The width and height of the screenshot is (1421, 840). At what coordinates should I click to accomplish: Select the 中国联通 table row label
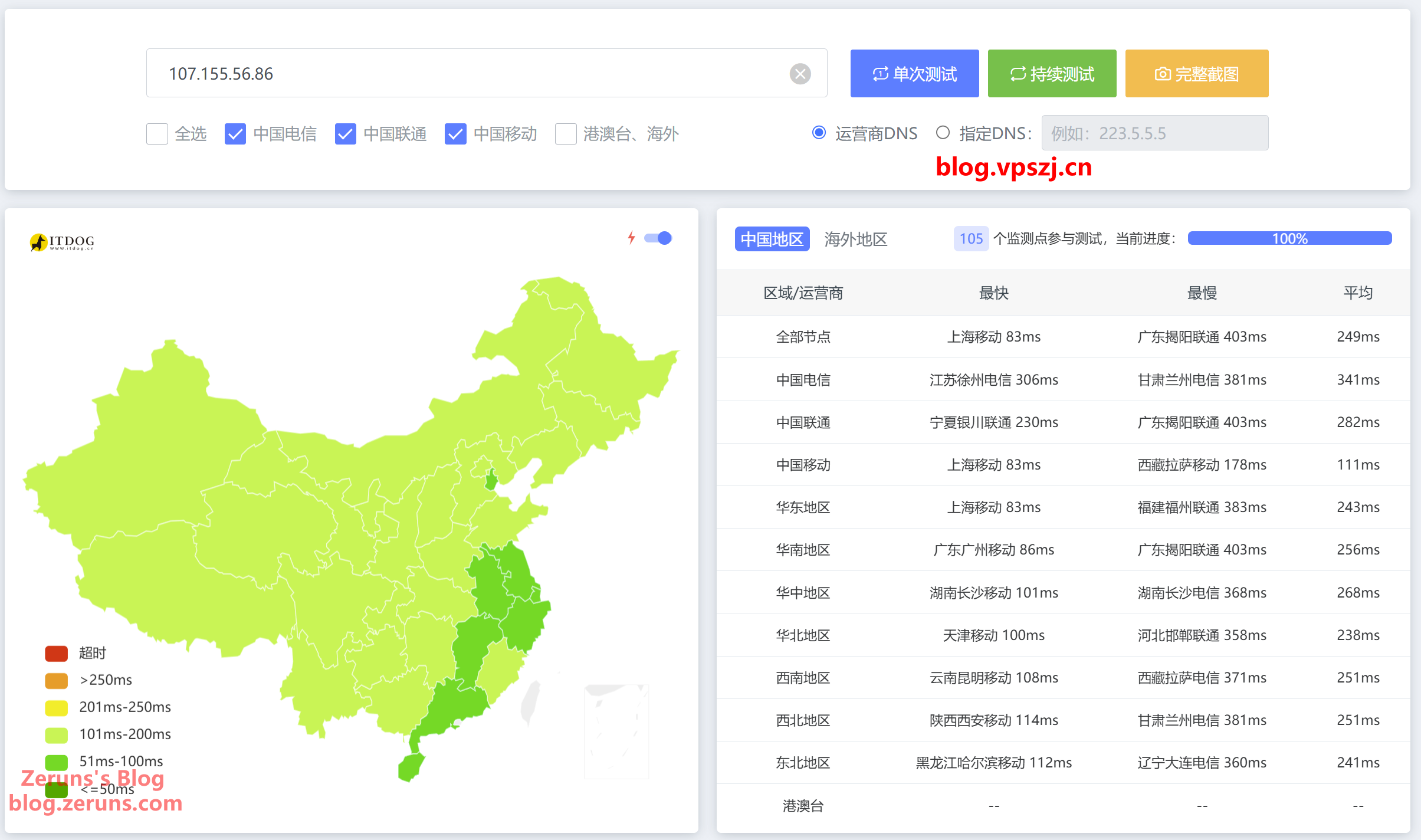pyautogui.click(x=803, y=422)
